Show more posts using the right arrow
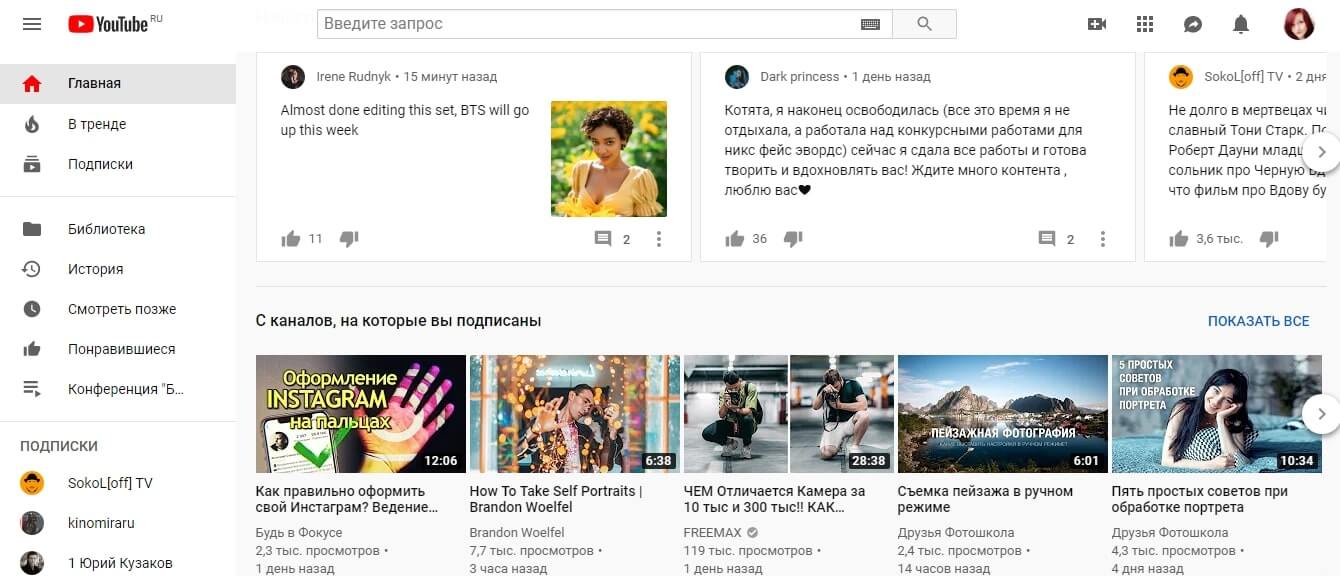 [1322, 150]
